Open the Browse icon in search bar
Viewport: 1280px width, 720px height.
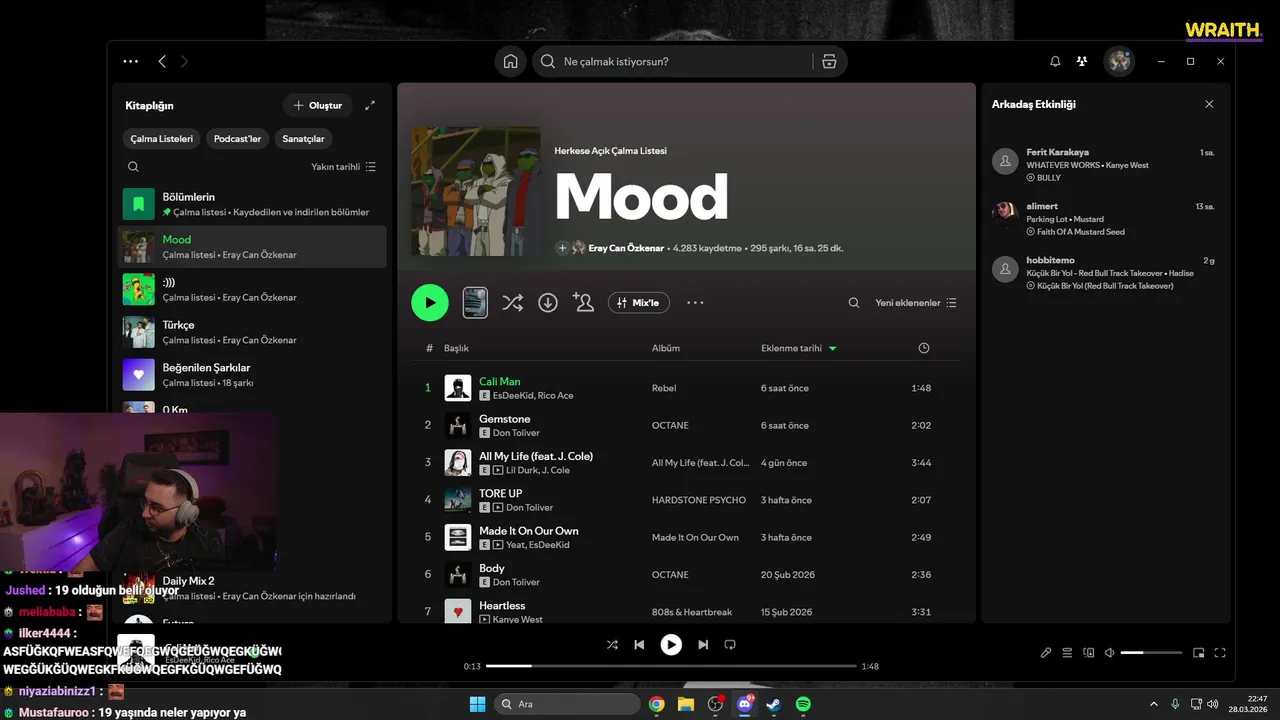tap(828, 61)
